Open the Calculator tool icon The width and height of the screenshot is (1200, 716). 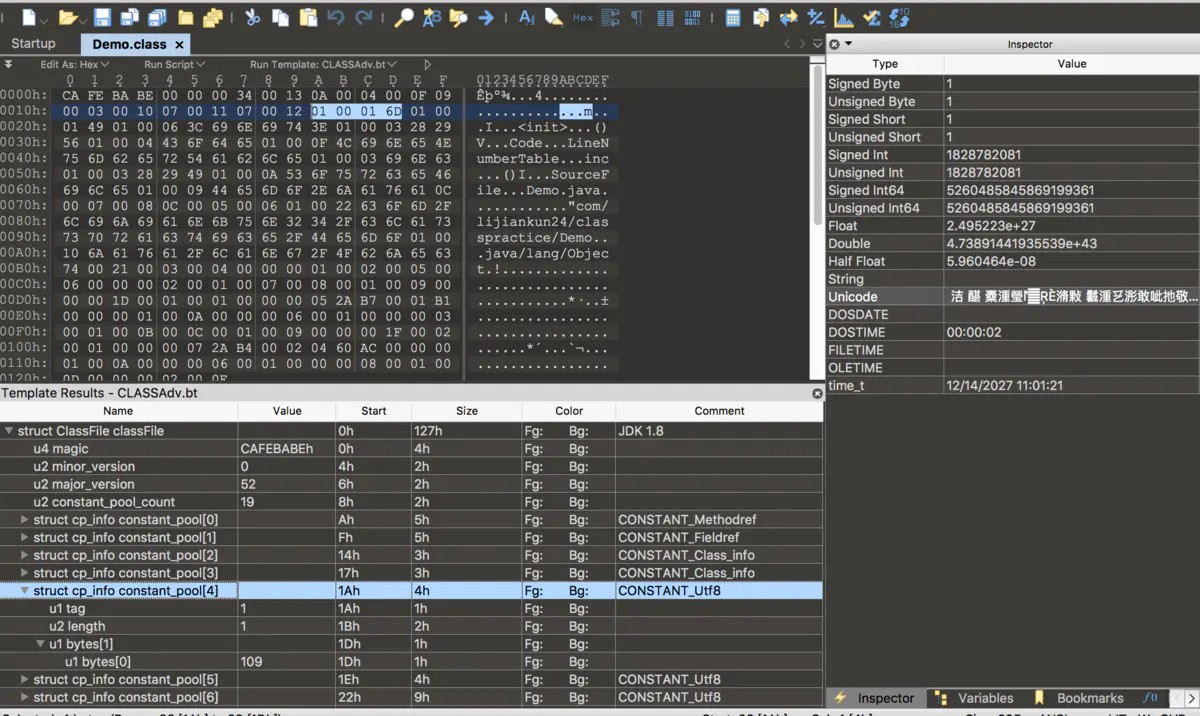pyautogui.click(x=733, y=17)
